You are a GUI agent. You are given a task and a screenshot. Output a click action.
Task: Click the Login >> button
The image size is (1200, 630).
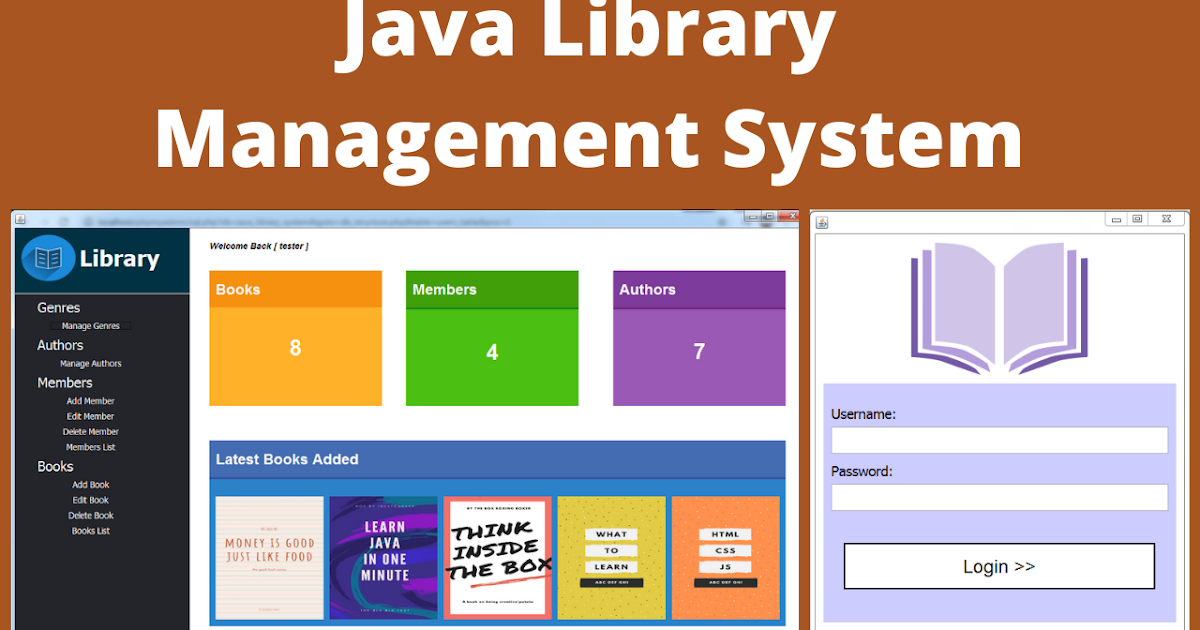tap(999, 566)
